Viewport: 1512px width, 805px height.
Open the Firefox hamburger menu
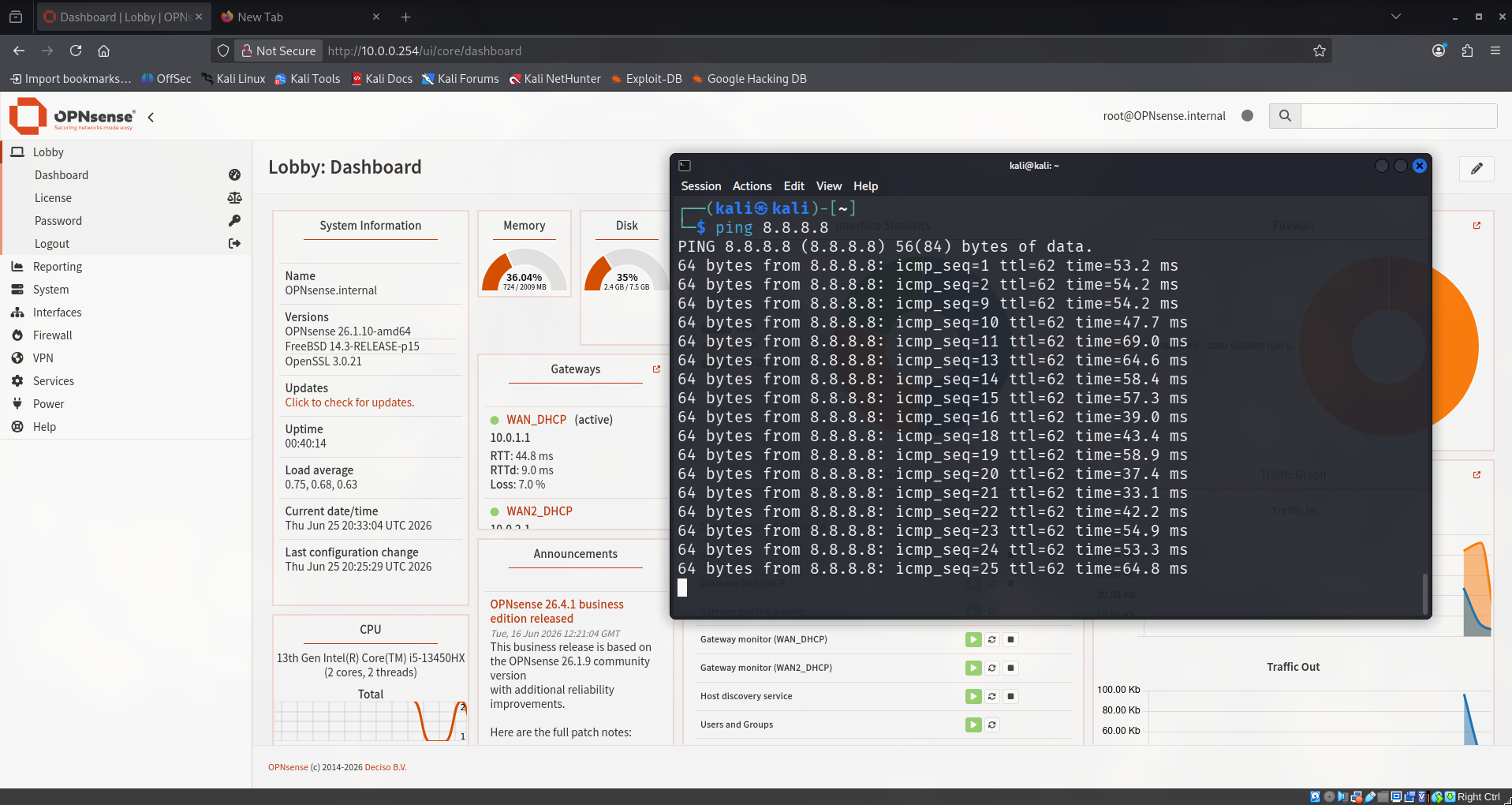pos(1495,51)
